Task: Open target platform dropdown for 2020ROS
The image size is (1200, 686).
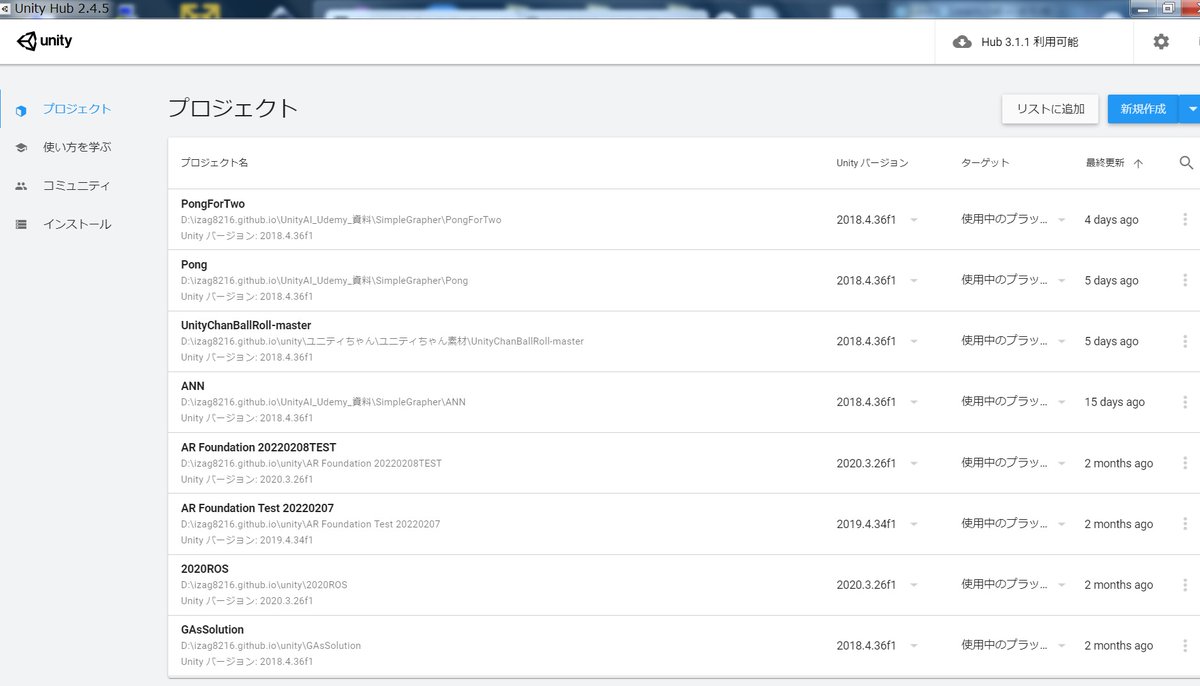Action: (x=1061, y=586)
